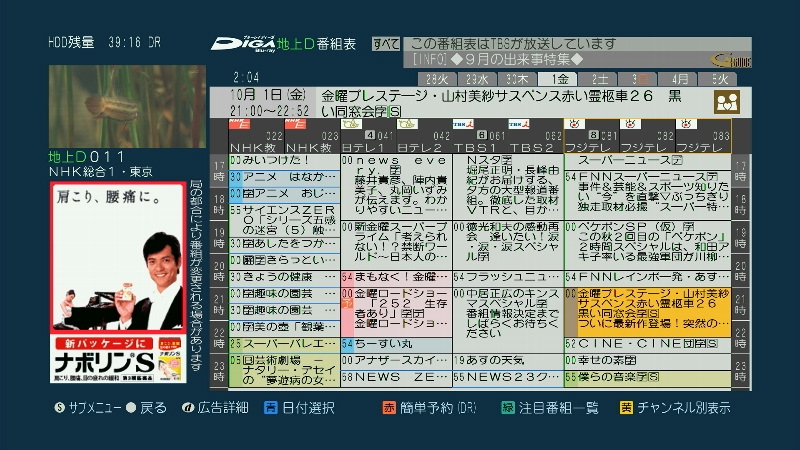Select program サイエンスZERO
Image resolution: width=800 pixels, height=450 pixels.
[x=284, y=220]
